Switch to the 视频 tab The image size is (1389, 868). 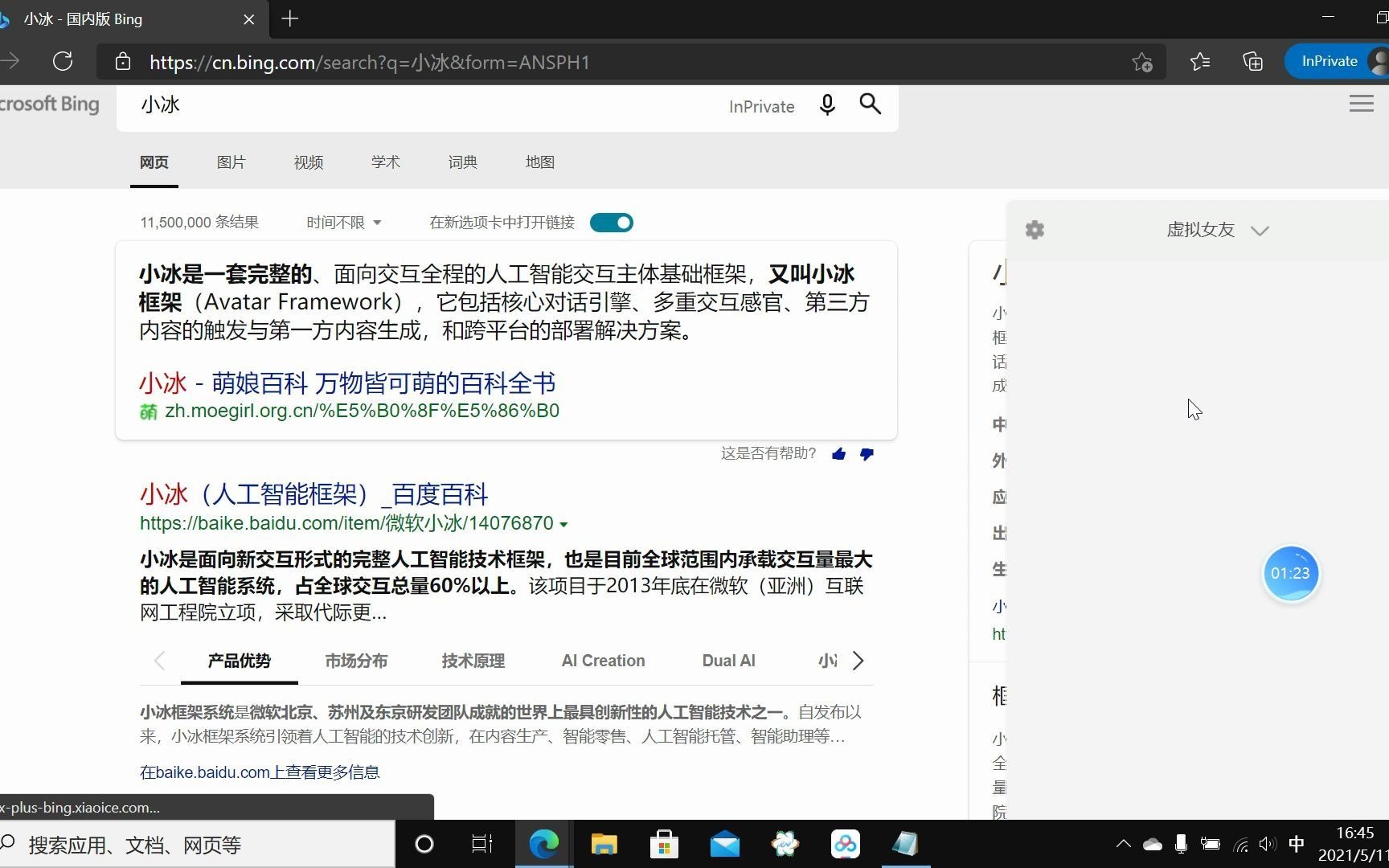(309, 162)
